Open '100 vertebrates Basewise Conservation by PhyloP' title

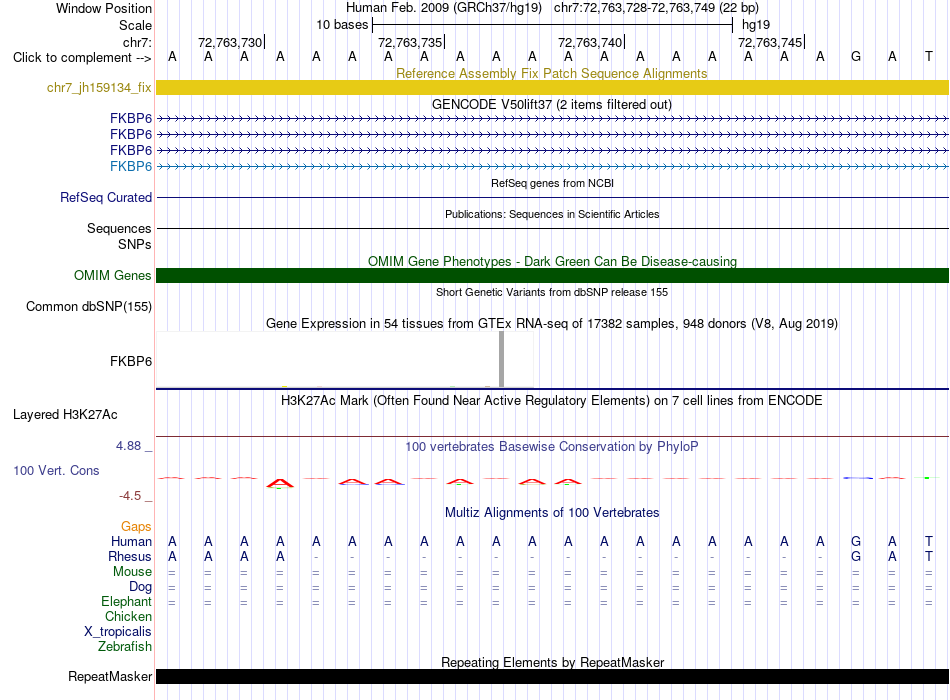tap(552, 447)
